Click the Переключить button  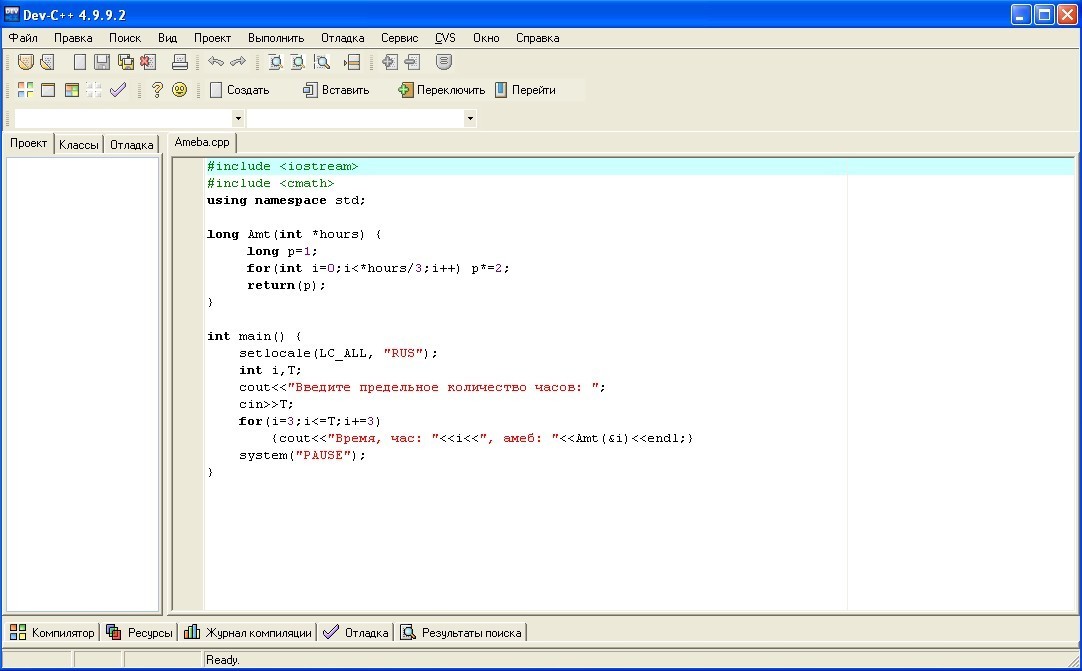(x=441, y=90)
